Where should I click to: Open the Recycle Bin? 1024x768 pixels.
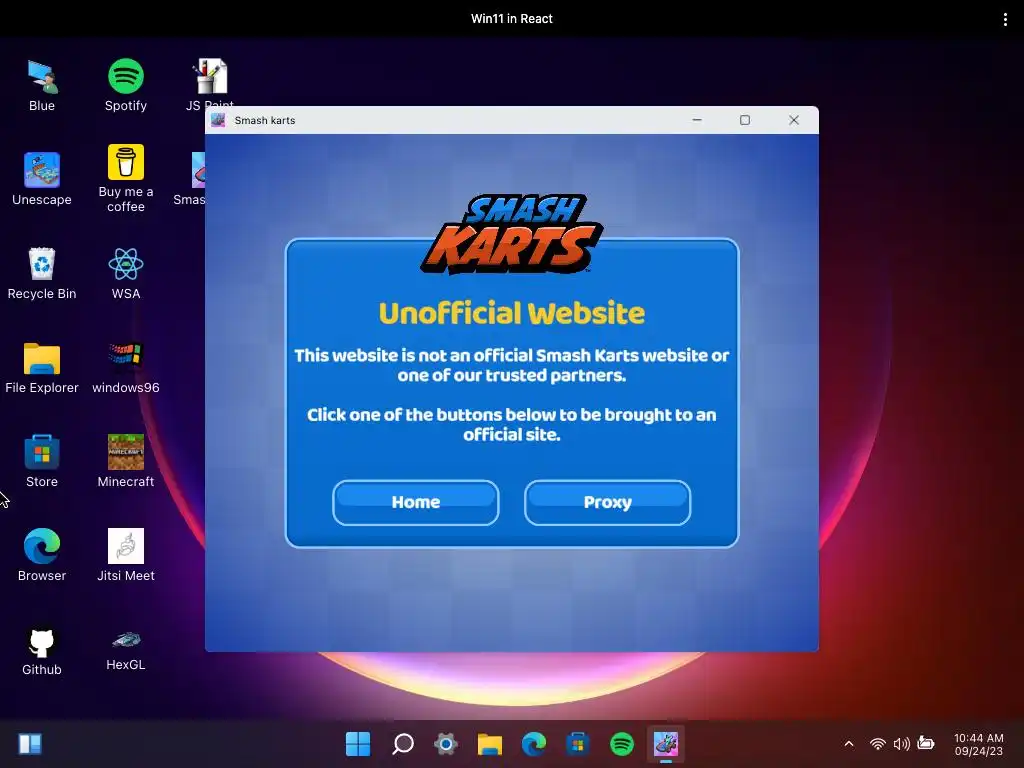click(x=42, y=273)
